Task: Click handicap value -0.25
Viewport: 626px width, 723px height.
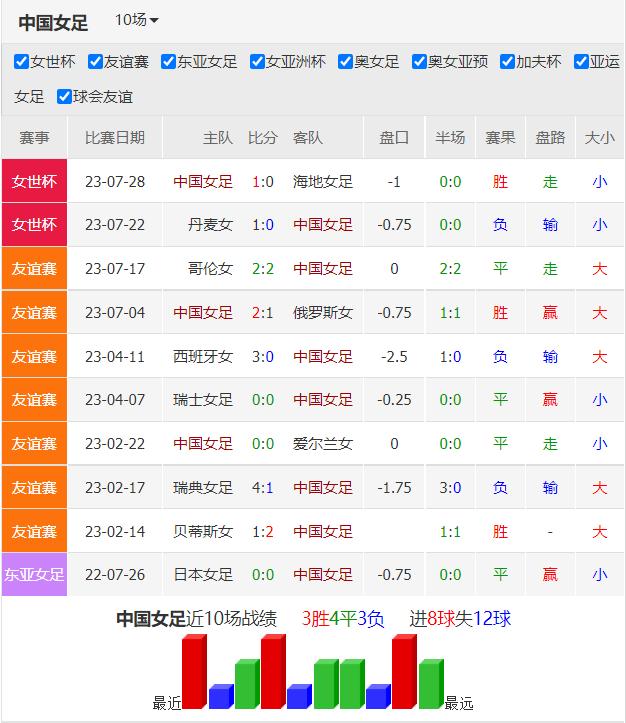Action: point(394,399)
